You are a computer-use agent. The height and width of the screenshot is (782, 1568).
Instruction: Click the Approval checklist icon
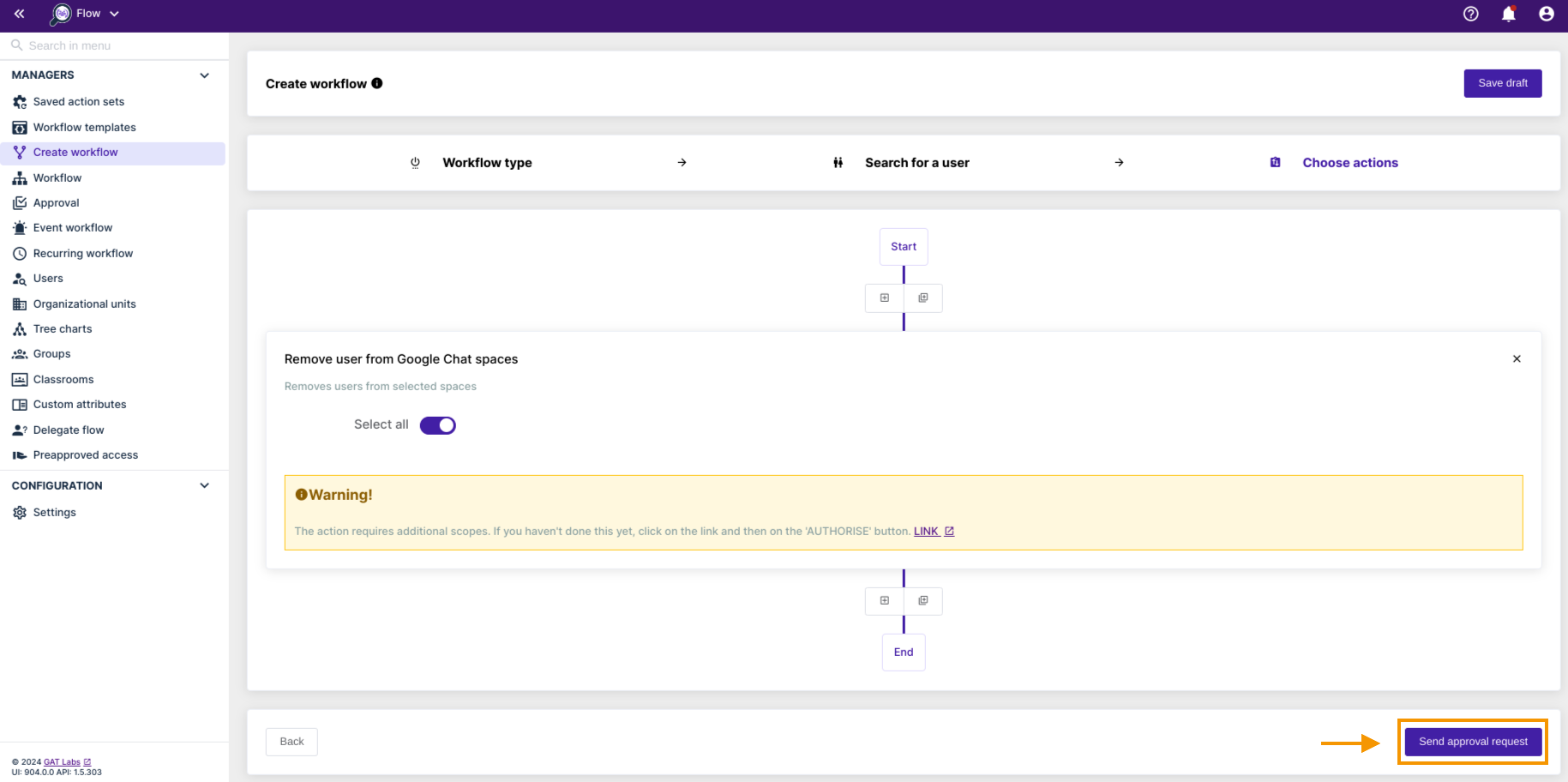pos(20,203)
